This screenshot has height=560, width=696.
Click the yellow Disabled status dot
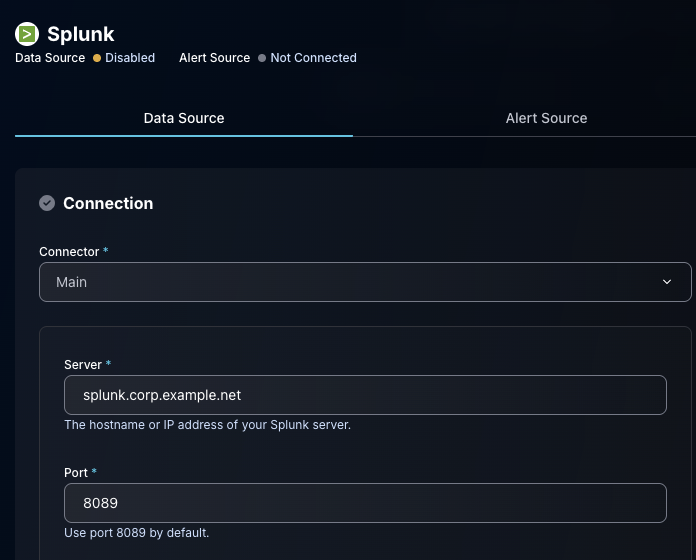coord(97,58)
